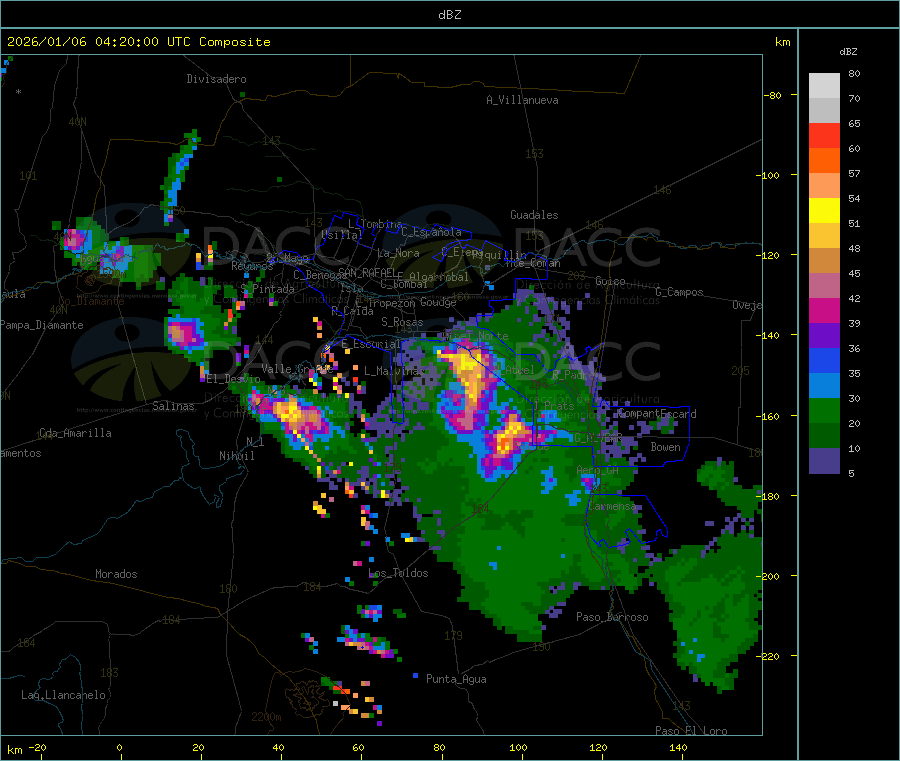Click the Goudge place label
Viewport: 900px width, 761px height.
coord(438,302)
